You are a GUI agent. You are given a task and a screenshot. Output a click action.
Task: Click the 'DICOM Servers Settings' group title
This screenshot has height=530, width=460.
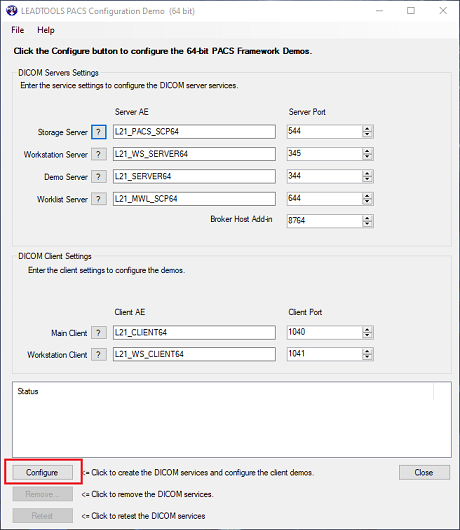click(x=58, y=73)
